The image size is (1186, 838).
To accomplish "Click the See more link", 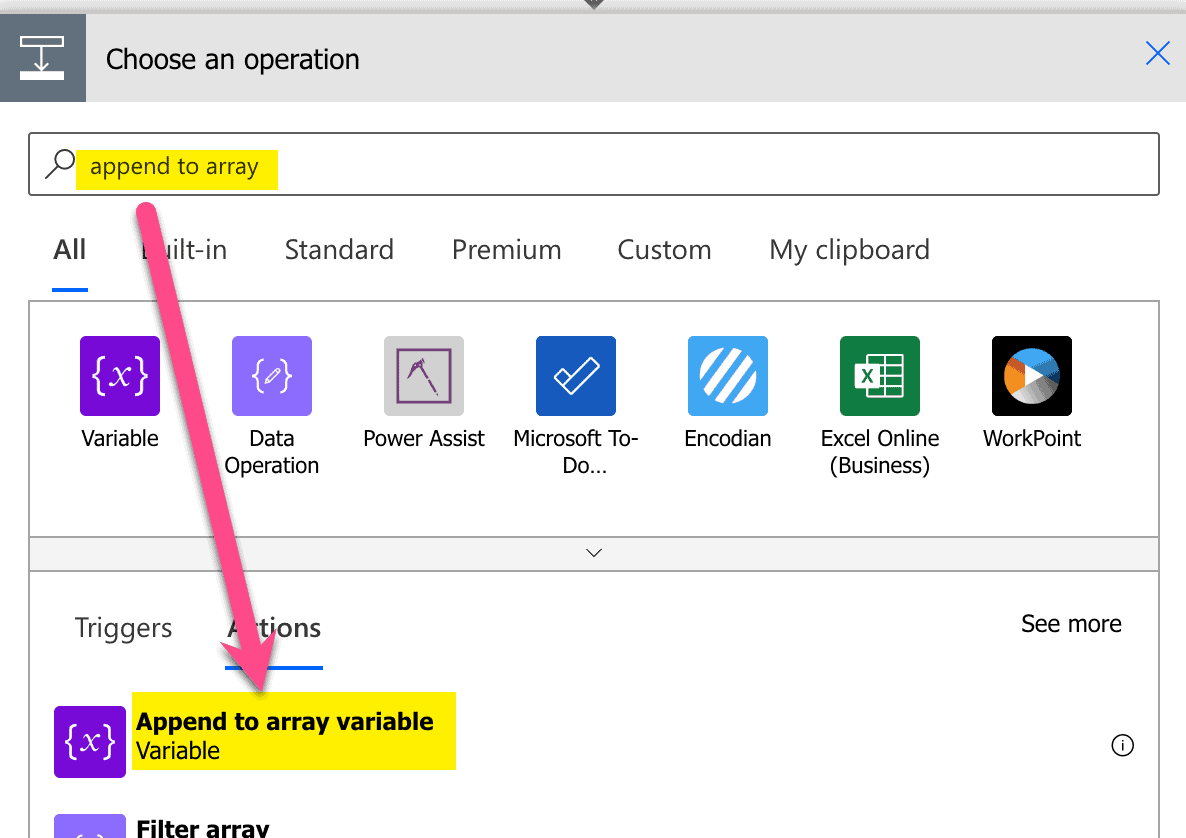I will (1071, 623).
